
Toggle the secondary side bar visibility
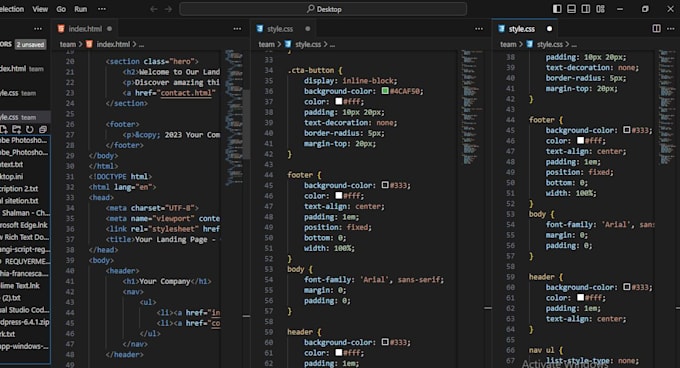[586, 9]
